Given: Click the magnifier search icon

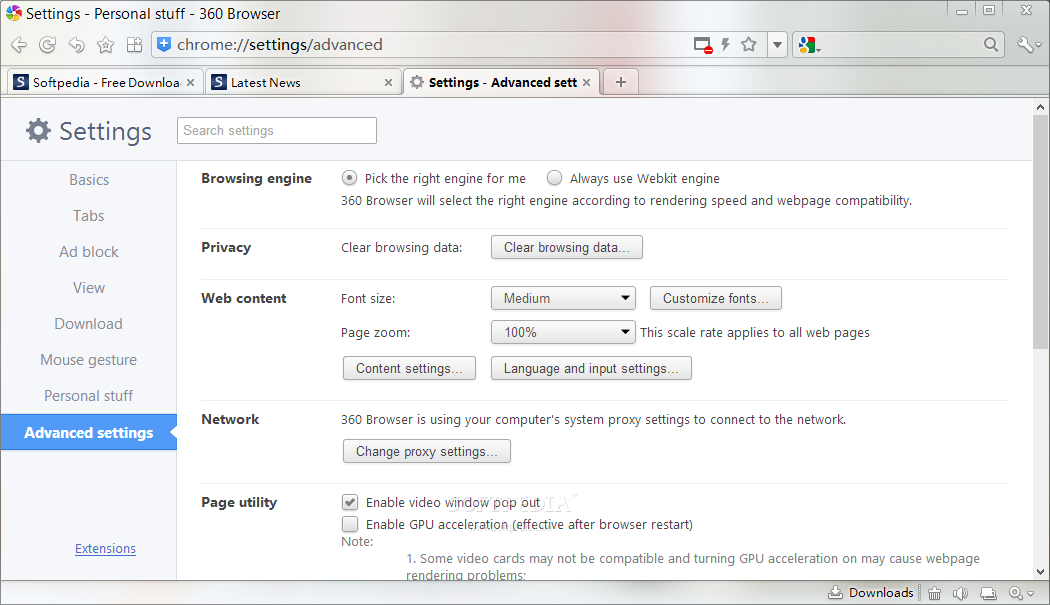Looking at the screenshot, I should pos(991,45).
